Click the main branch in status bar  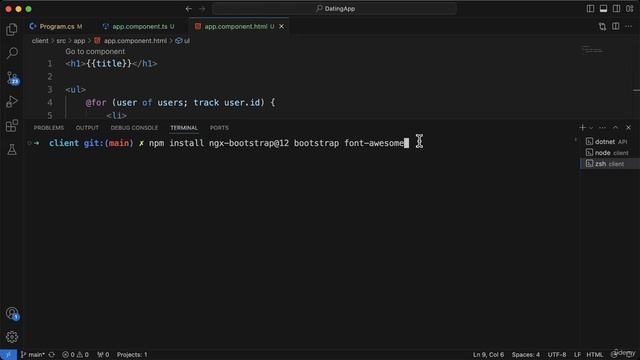point(33,355)
